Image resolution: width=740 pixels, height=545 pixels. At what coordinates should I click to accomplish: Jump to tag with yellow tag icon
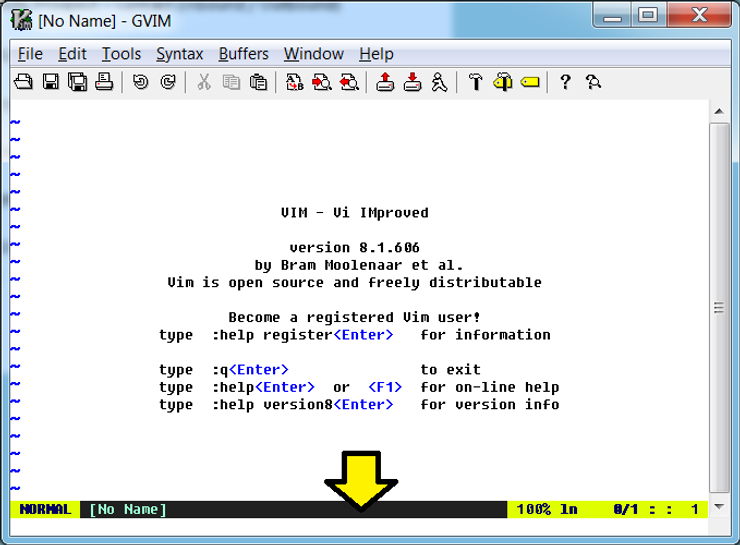click(530, 83)
